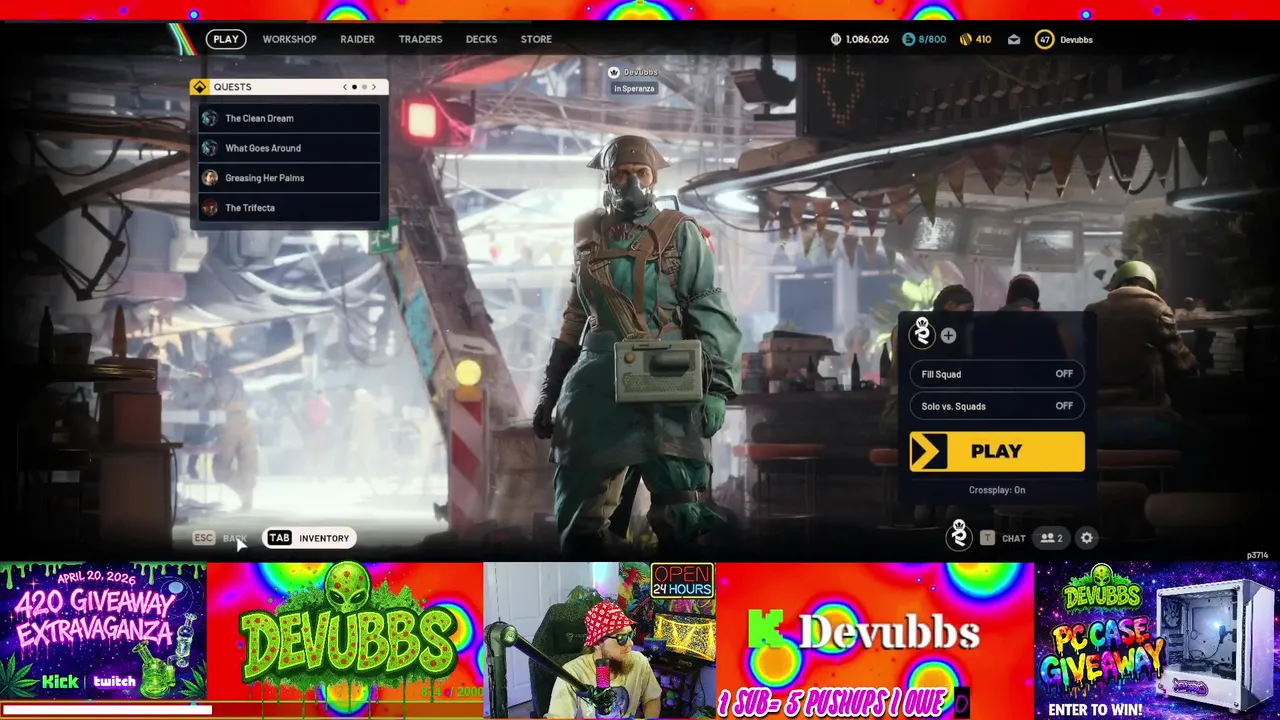This screenshot has width=1280, height=720.
Task: Click the white progress bar at bottom-left
Action: (x=108, y=710)
